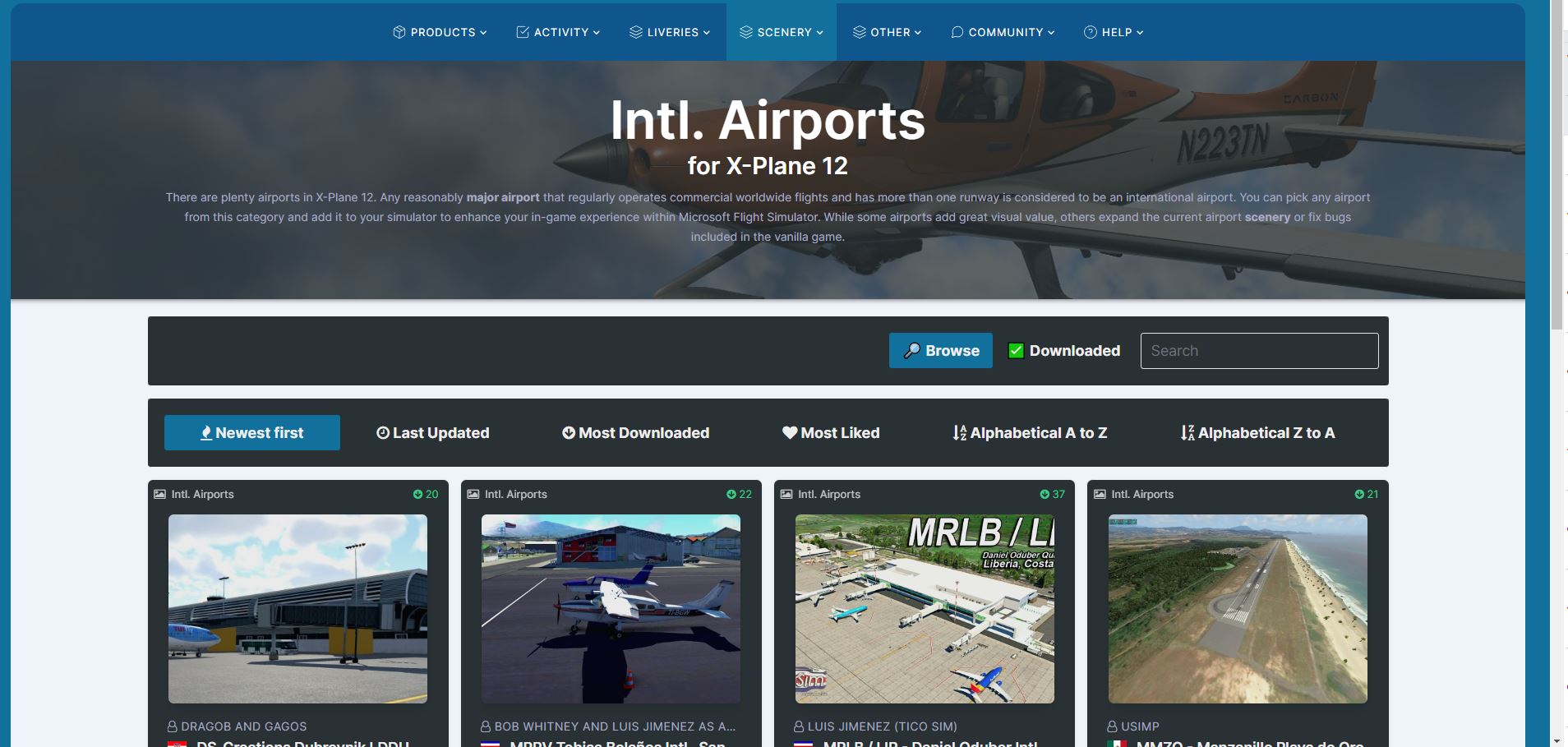This screenshot has width=1568, height=747.
Task: Click the question mark icon beside HELP
Action: (1091, 32)
